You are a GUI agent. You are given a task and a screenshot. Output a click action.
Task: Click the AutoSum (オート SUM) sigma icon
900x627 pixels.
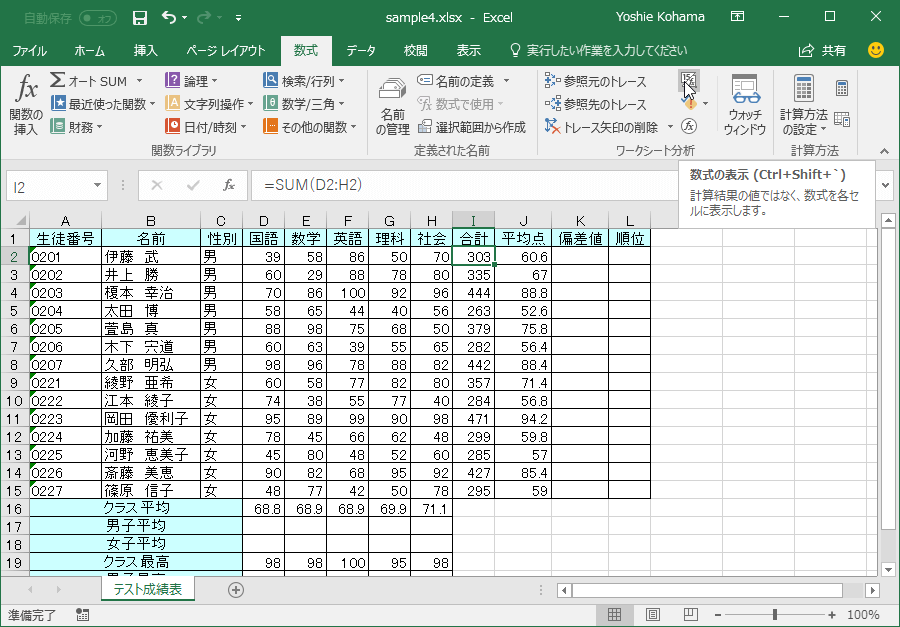(x=57, y=80)
